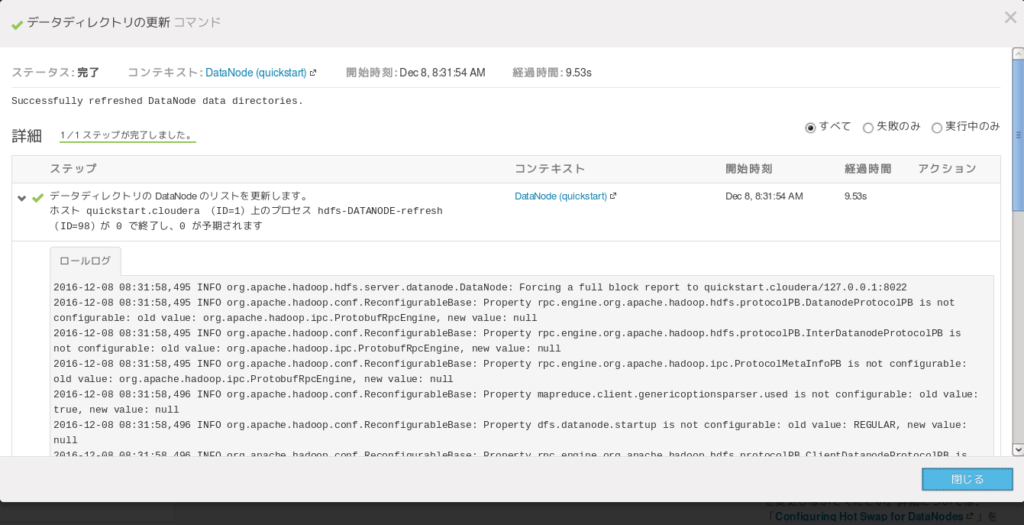Click the green success checkmark in the step row
This screenshot has height=525, width=1024.
coord(38,197)
